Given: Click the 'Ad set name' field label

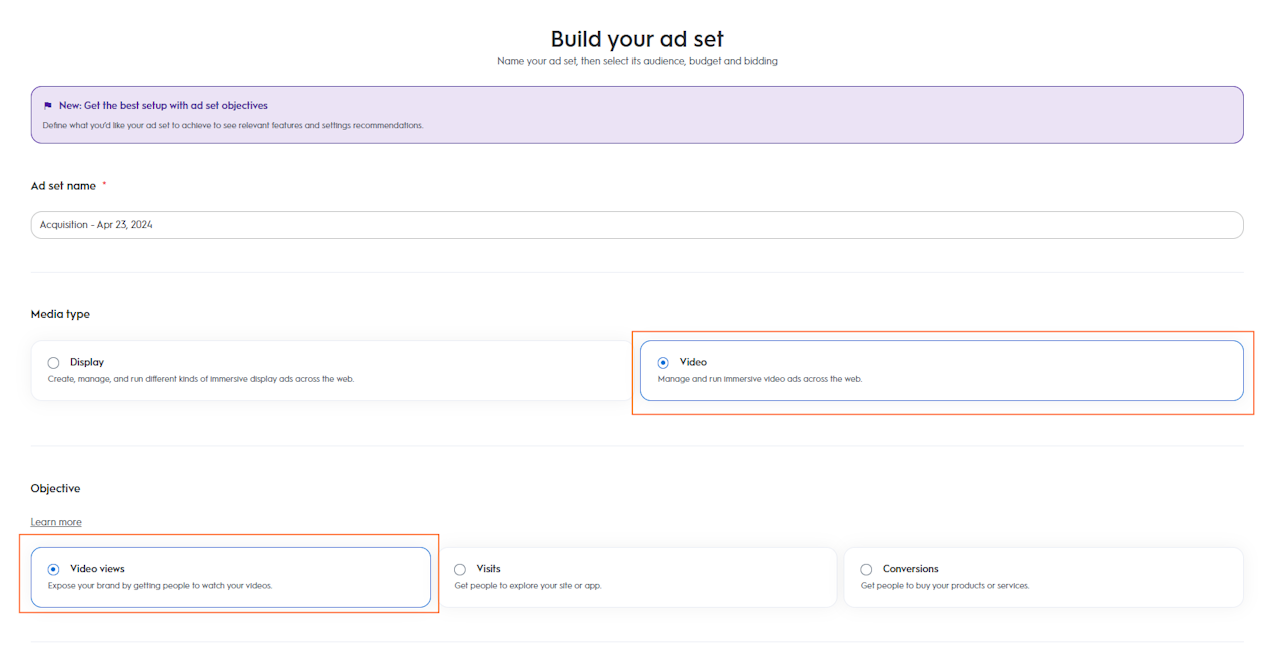Looking at the screenshot, I should click(x=63, y=186).
